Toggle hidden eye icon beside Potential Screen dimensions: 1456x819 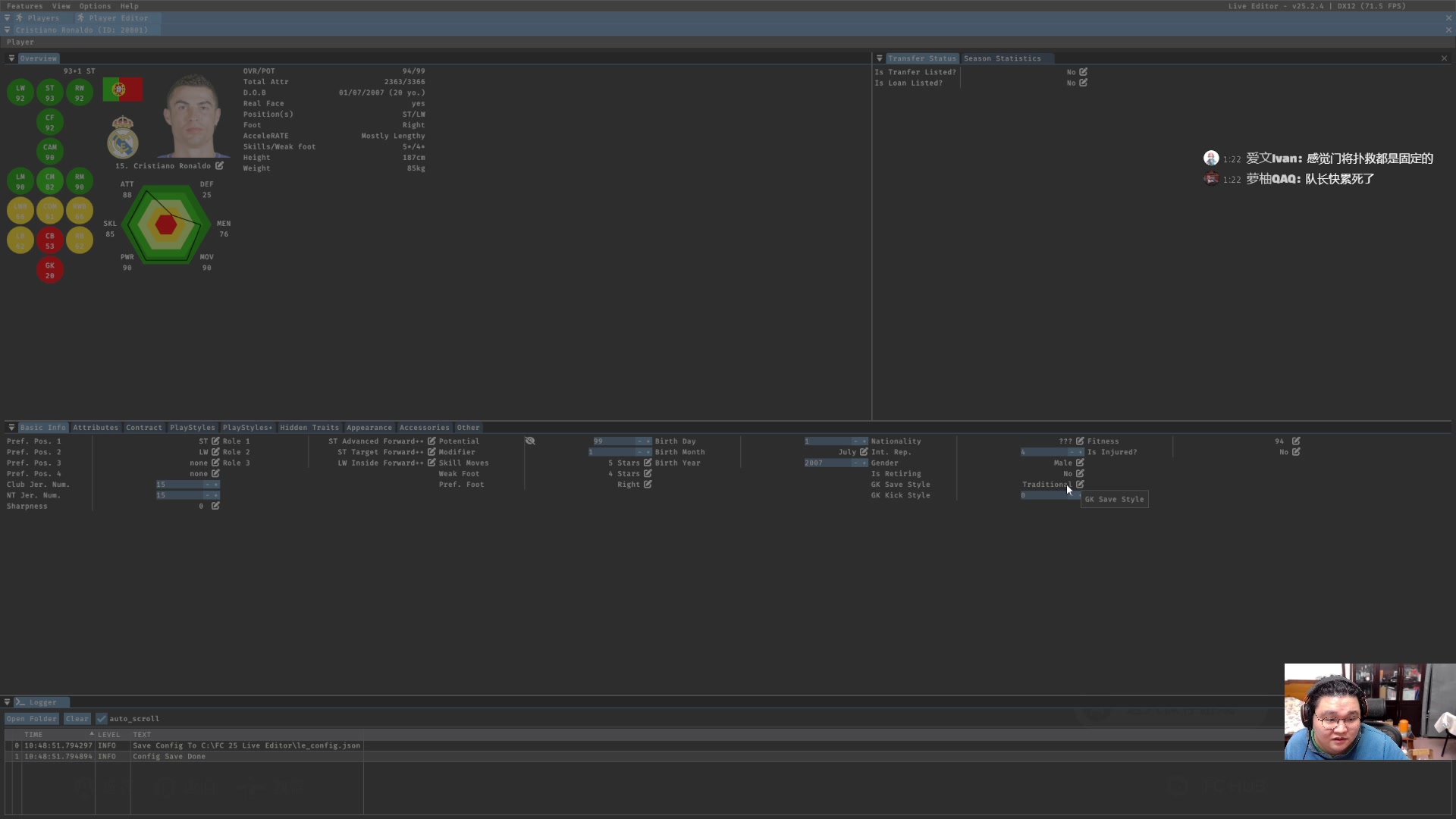pos(530,441)
